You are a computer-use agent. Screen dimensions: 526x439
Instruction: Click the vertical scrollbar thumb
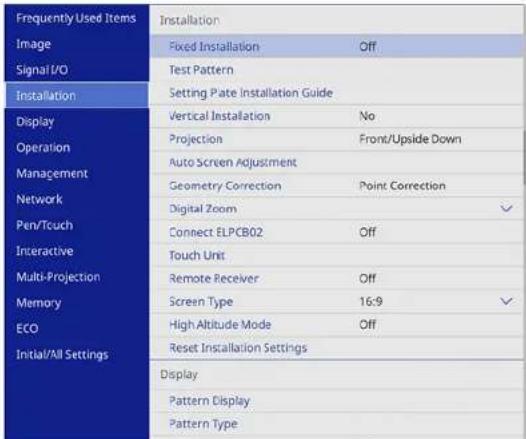524,157
